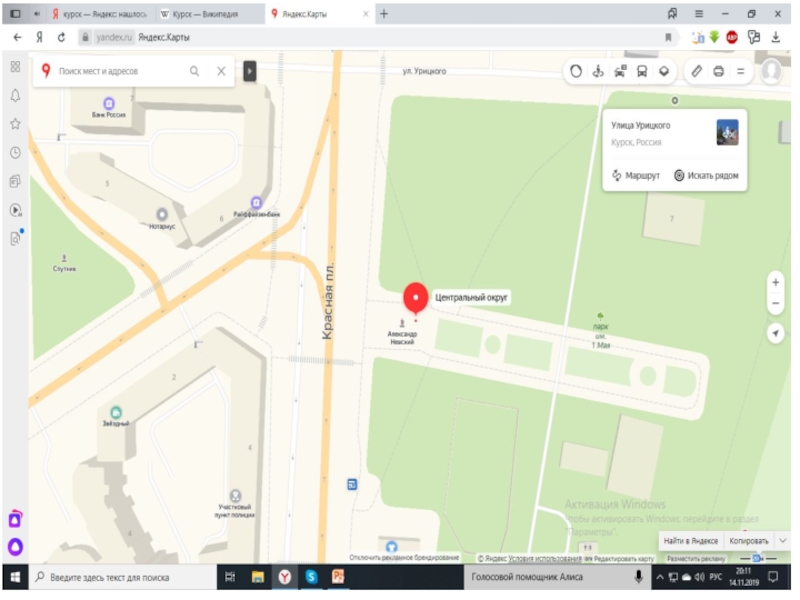Image resolution: width=800 pixels, height=600 pixels.
Task: Switch to Курск — Википедия tab
Action: pyautogui.click(x=205, y=14)
